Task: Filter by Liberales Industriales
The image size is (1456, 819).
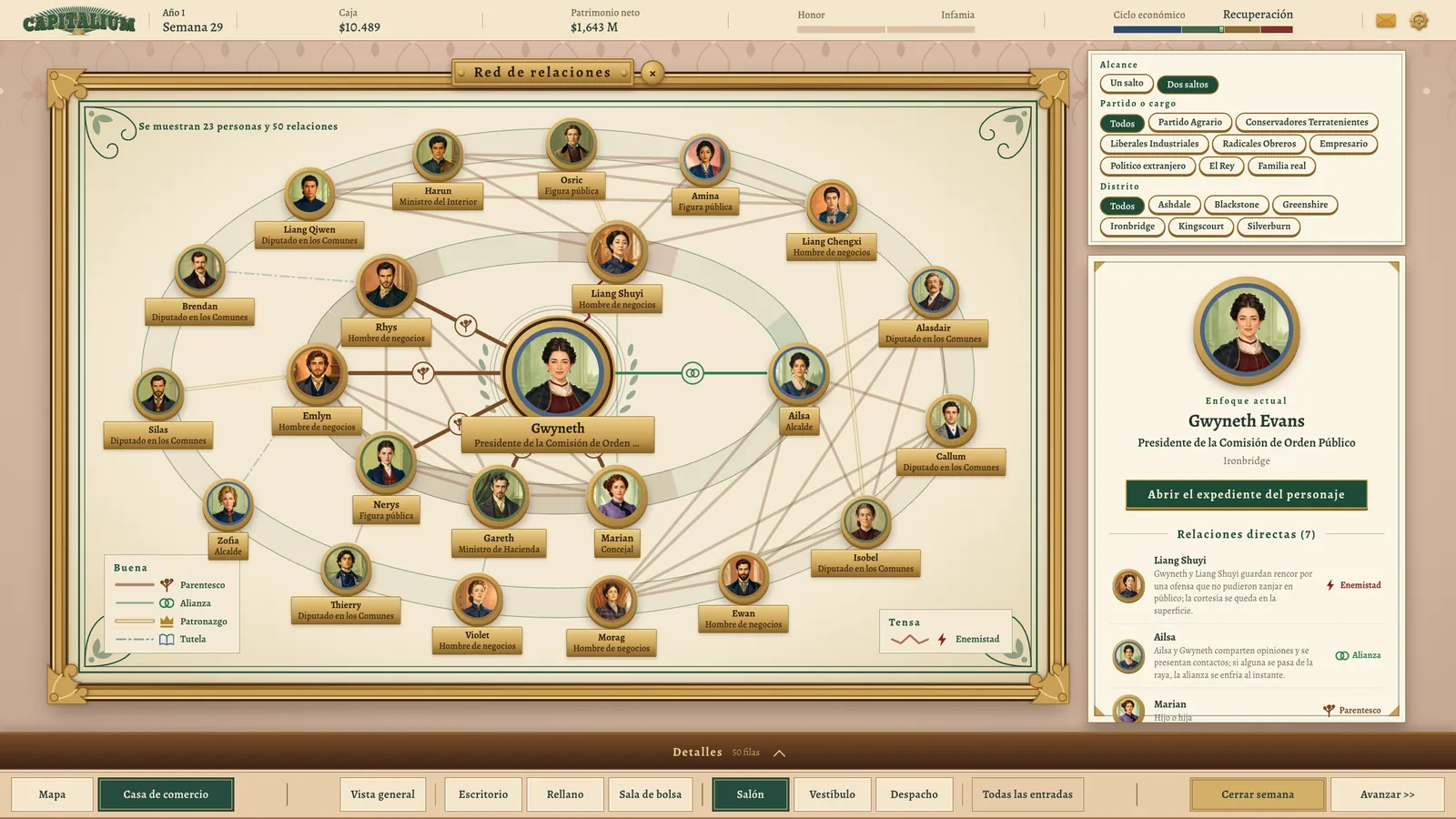Action: click(x=1154, y=144)
